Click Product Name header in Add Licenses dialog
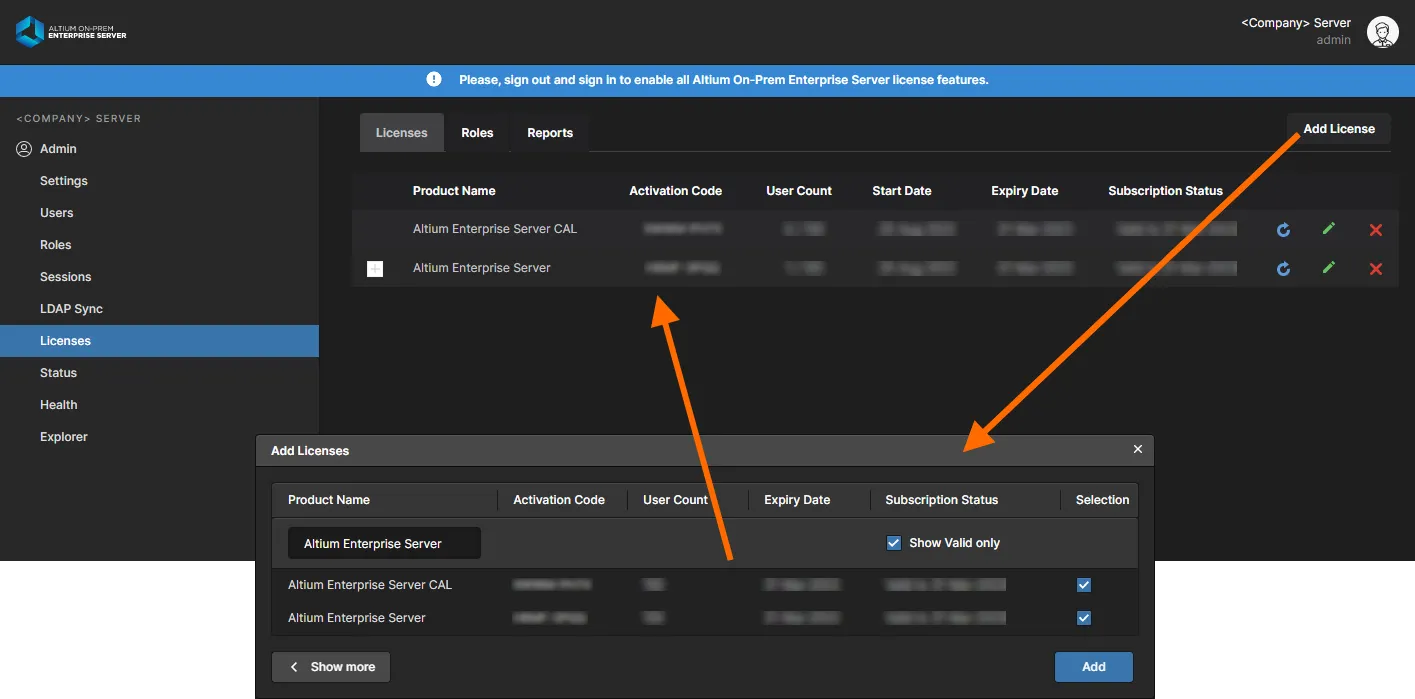The width and height of the screenshot is (1415, 699). pos(329,500)
